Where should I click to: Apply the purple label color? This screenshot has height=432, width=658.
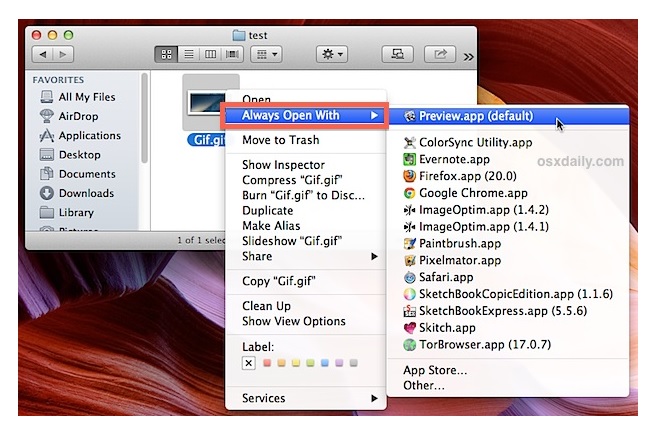pyautogui.click(x=339, y=363)
